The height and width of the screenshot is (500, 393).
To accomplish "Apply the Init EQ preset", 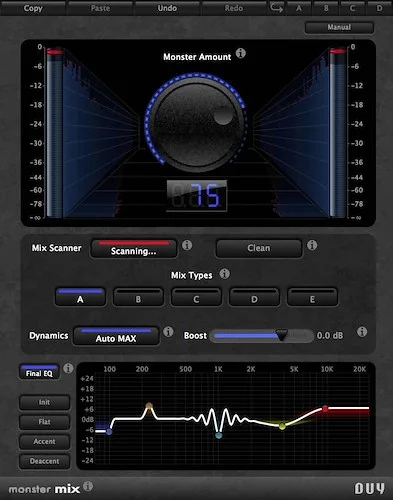I will [44, 402].
